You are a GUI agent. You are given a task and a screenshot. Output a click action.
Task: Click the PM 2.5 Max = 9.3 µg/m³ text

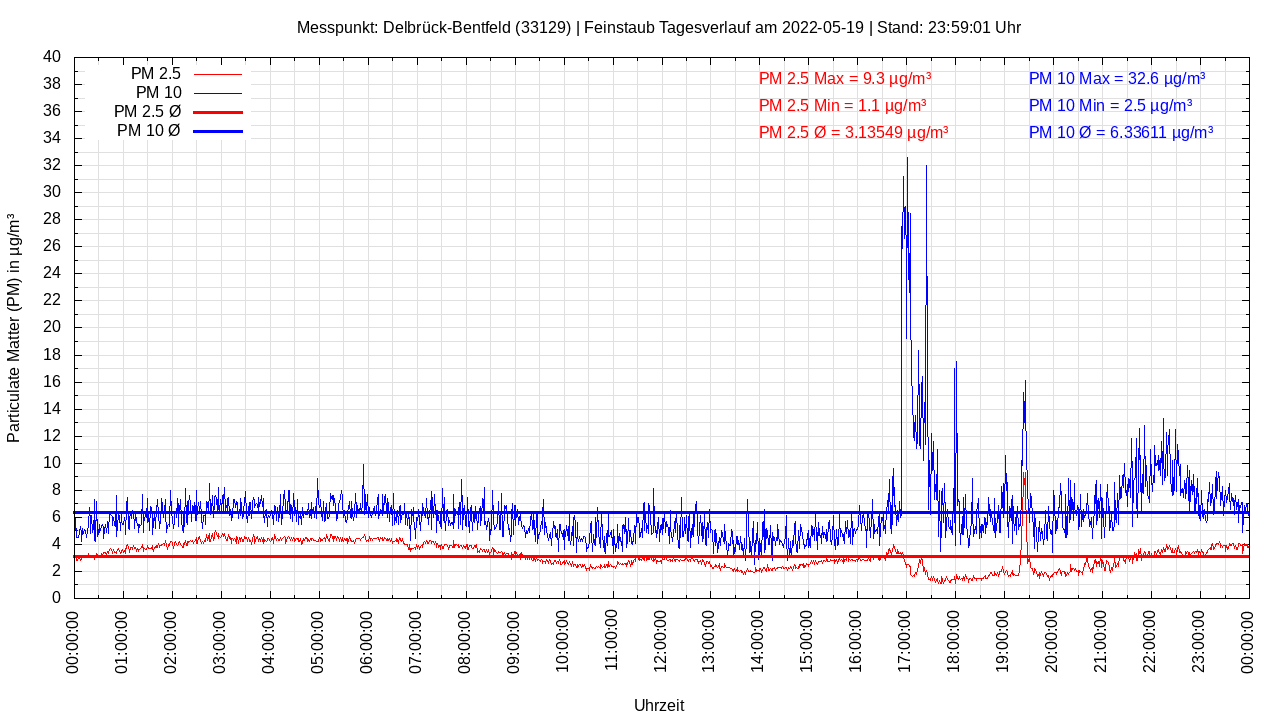tap(845, 78)
